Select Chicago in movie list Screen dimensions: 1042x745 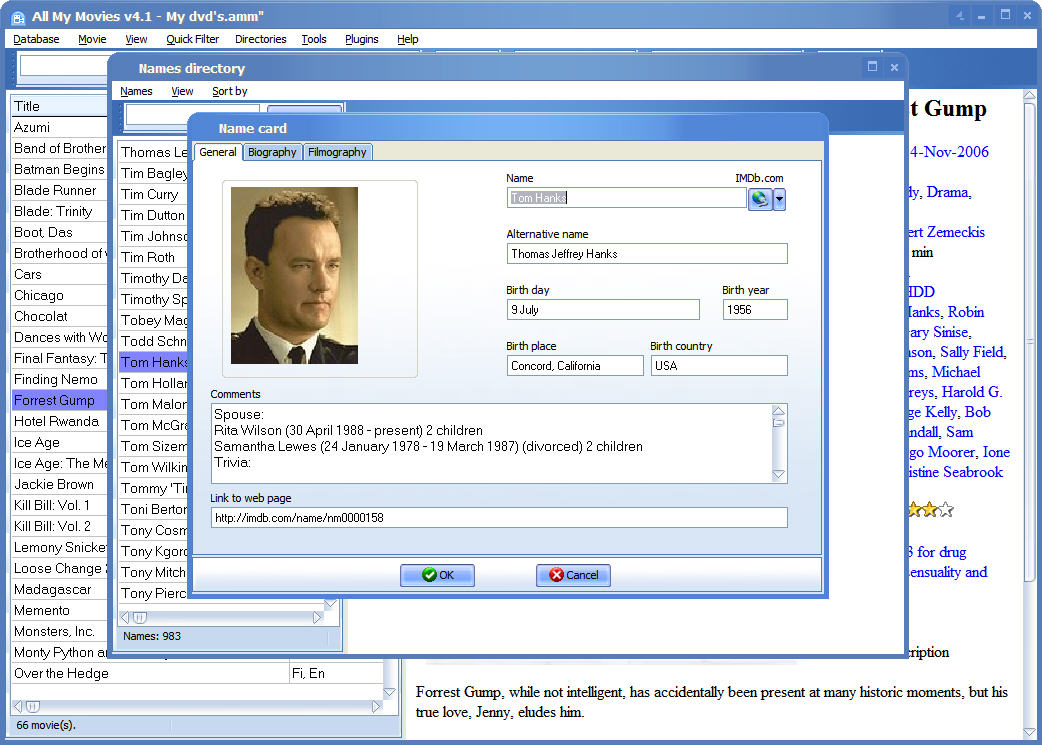tap(59, 295)
